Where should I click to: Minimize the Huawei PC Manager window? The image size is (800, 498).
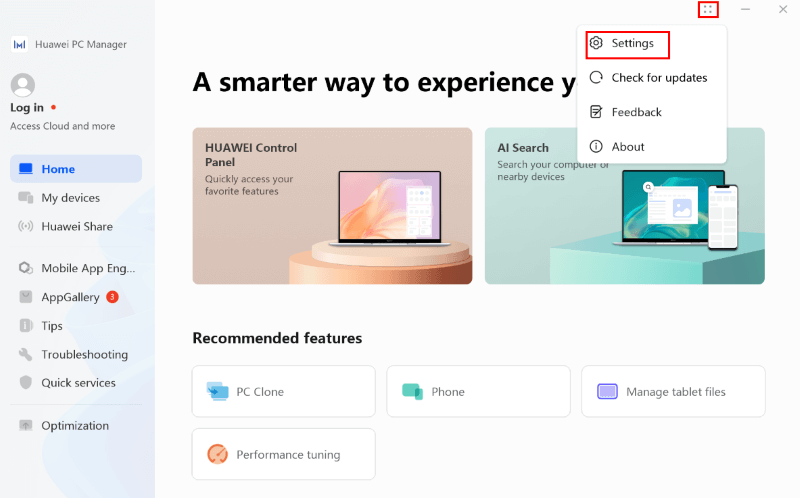click(745, 10)
